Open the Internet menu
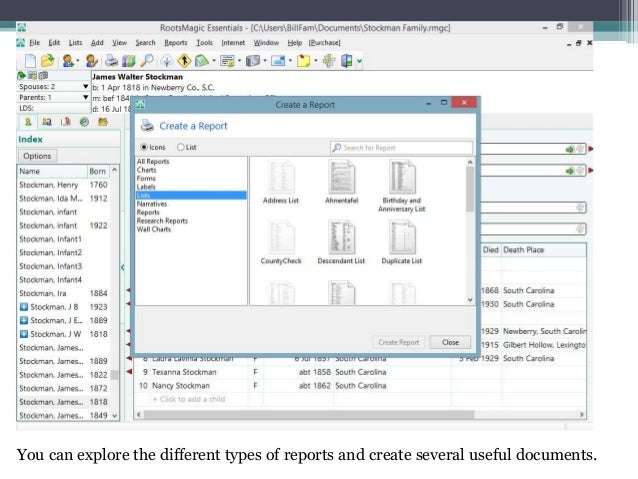Viewport: 638px width, 479px height. tap(233, 43)
